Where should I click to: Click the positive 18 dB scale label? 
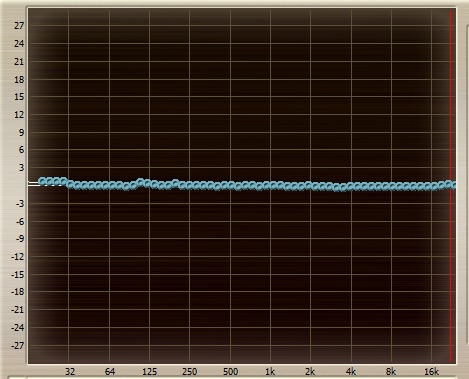tap(19, 79)
